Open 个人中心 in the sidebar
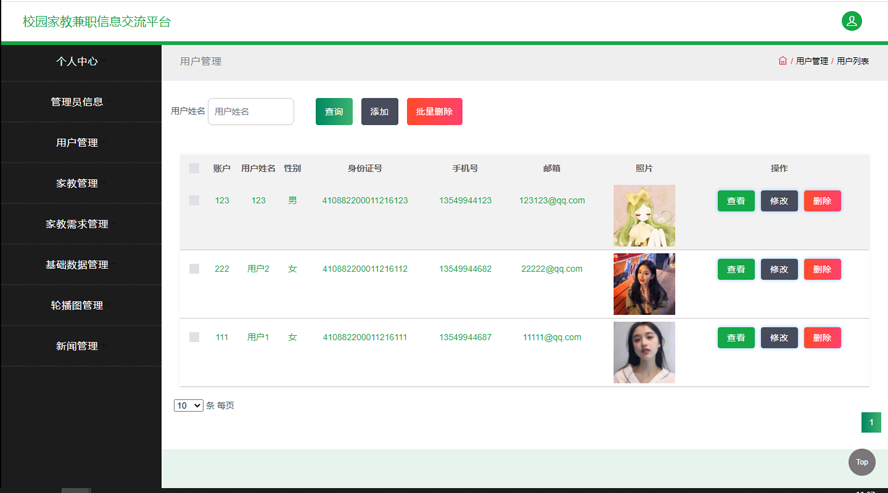Viewport: 888px width, 493px height. (x=77, y=61)
